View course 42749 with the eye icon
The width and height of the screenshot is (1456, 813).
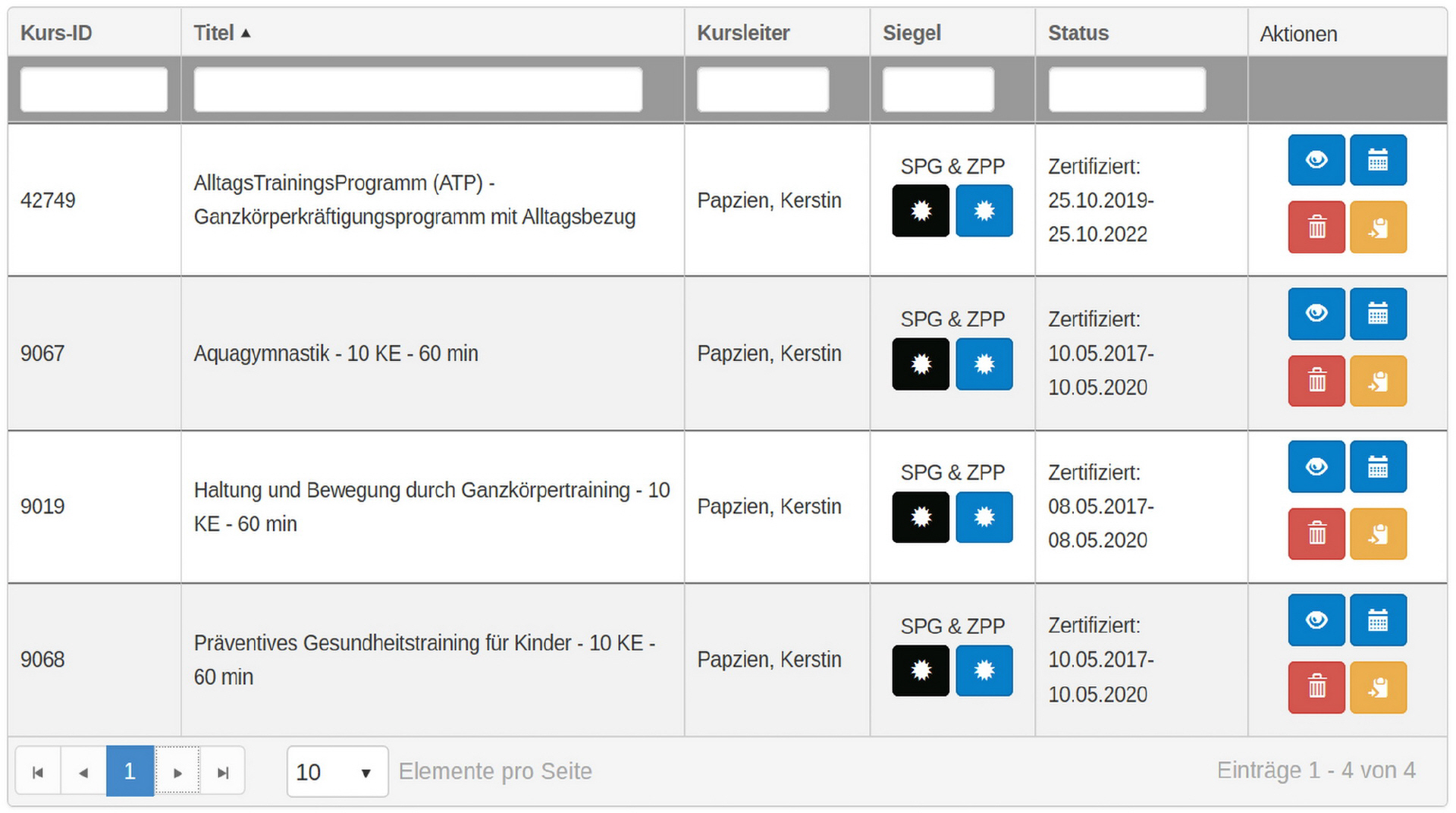tap(1316, 160)
